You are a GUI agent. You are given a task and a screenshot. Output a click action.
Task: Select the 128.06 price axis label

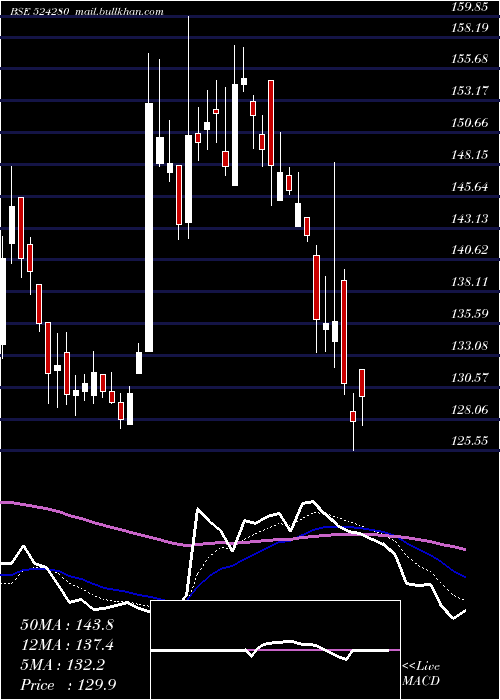point(471,409)
